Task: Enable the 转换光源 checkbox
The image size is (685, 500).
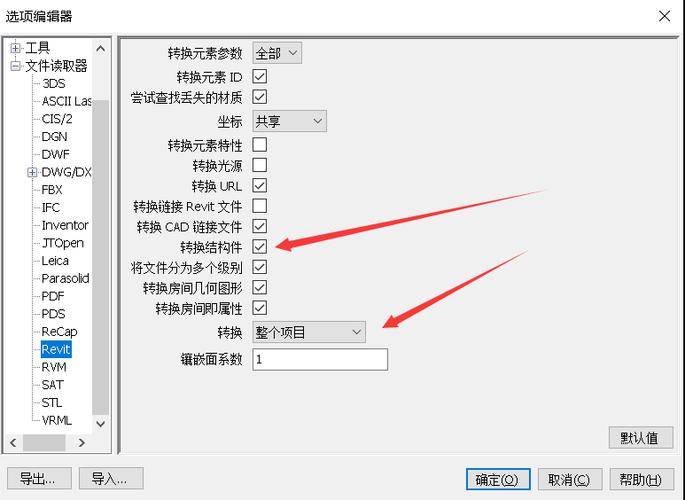Action: click(259, 165)
